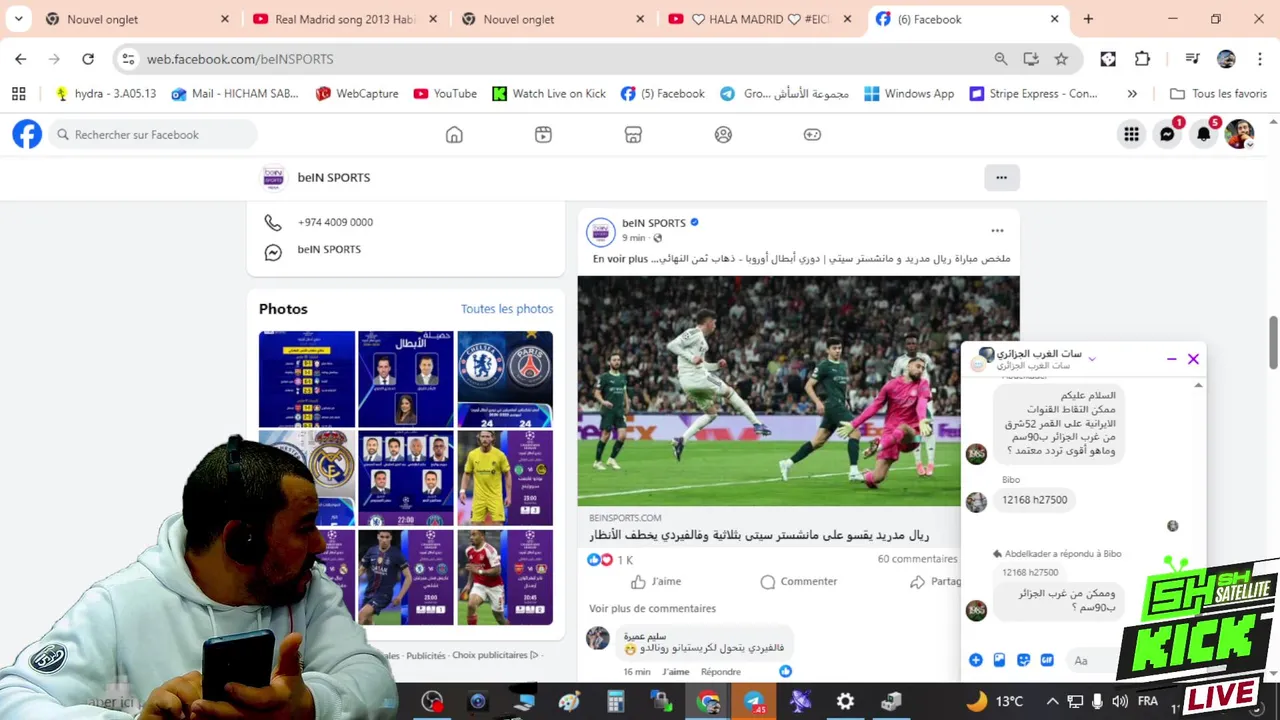Image resolution: width=1280 pixels, height=720 pixels.
Task: Open Chelsea vs Paris photo thumbnail
Action: (x=505, y=379)
